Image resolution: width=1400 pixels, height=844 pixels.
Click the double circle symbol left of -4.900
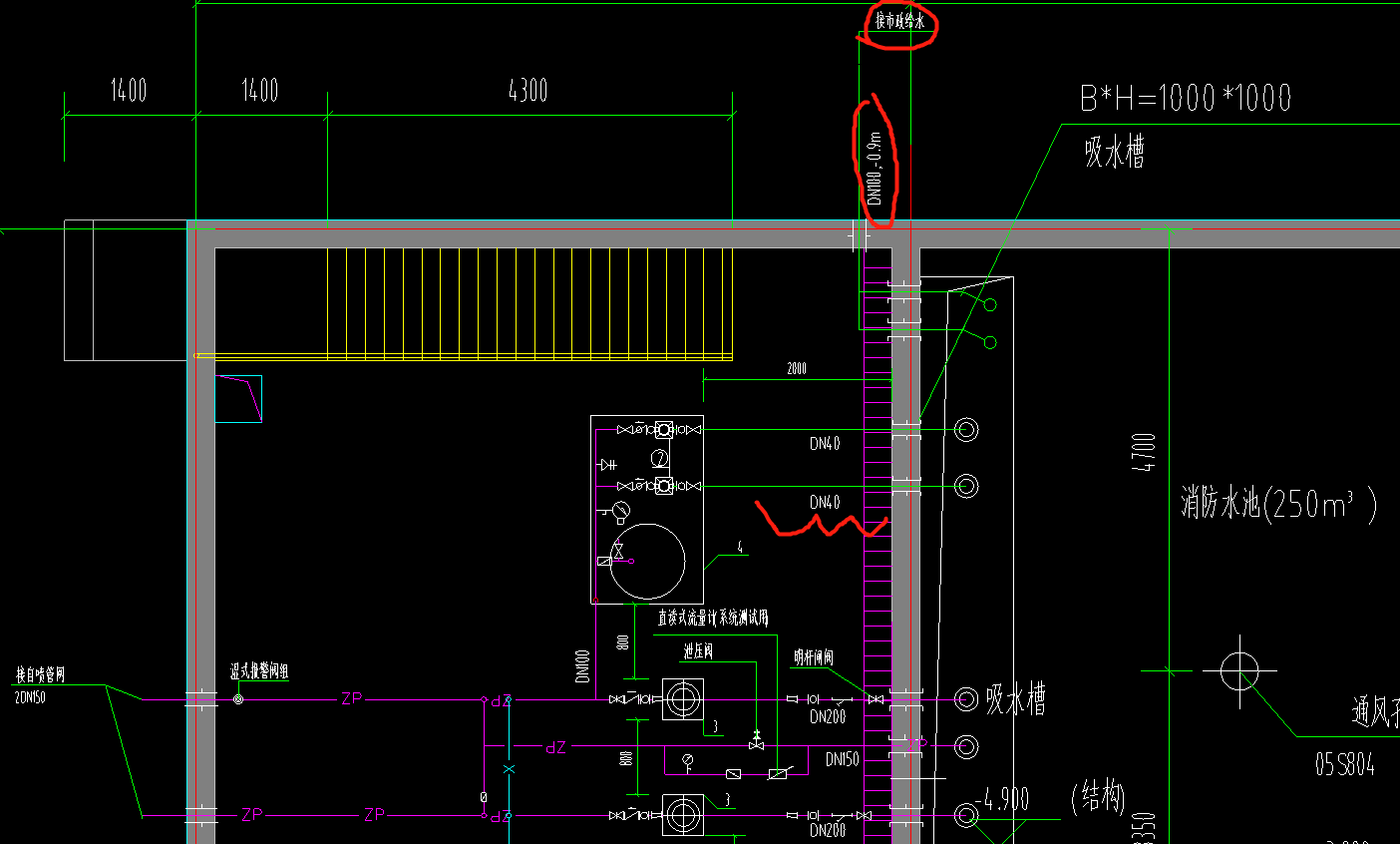click(x=965, y=815)
